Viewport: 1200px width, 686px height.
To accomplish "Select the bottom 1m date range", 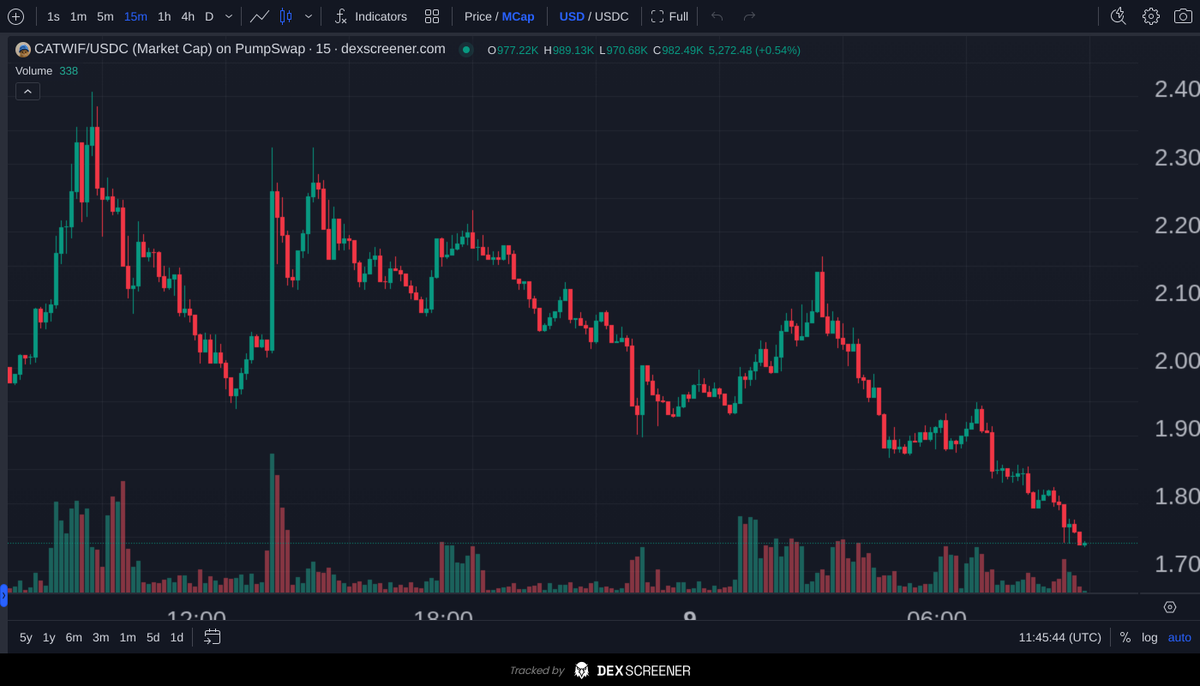I will (128, 637).
